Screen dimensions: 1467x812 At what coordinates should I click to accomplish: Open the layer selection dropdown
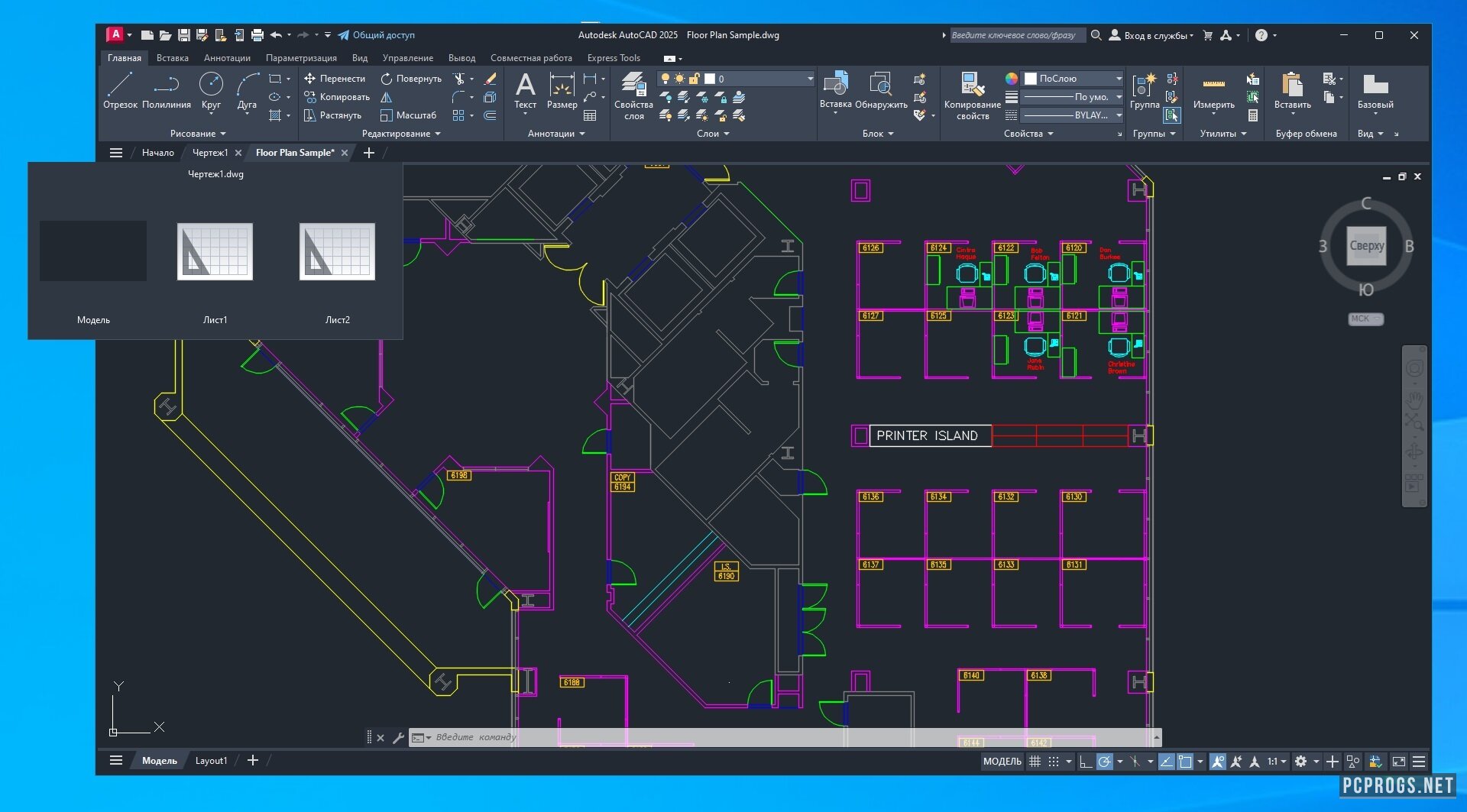(810, 79)
